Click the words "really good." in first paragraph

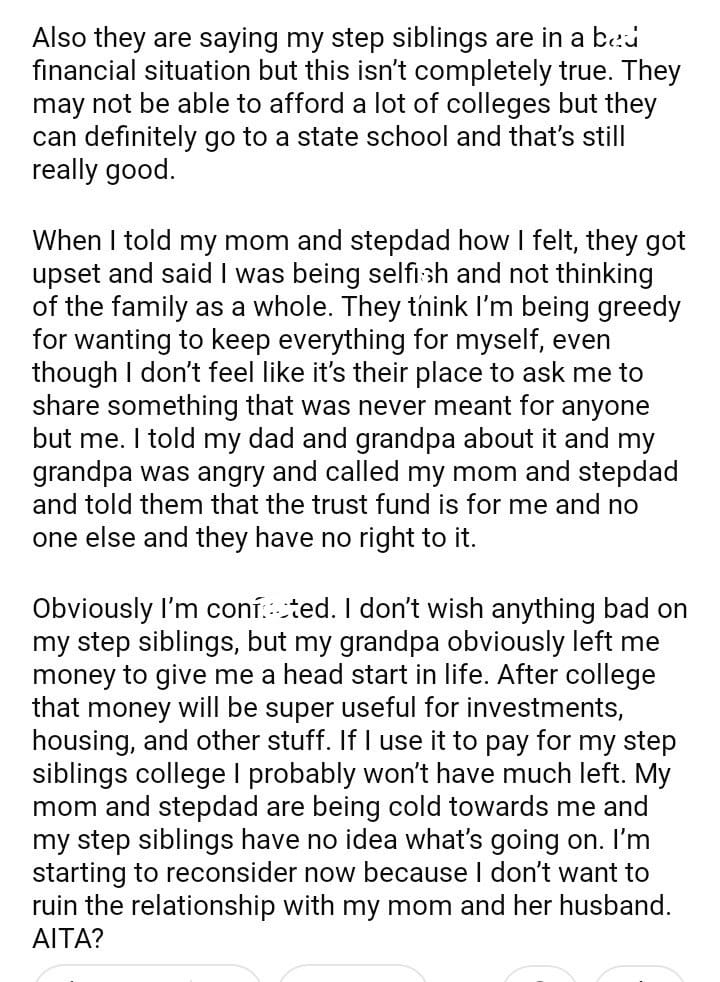coord(104,170)
